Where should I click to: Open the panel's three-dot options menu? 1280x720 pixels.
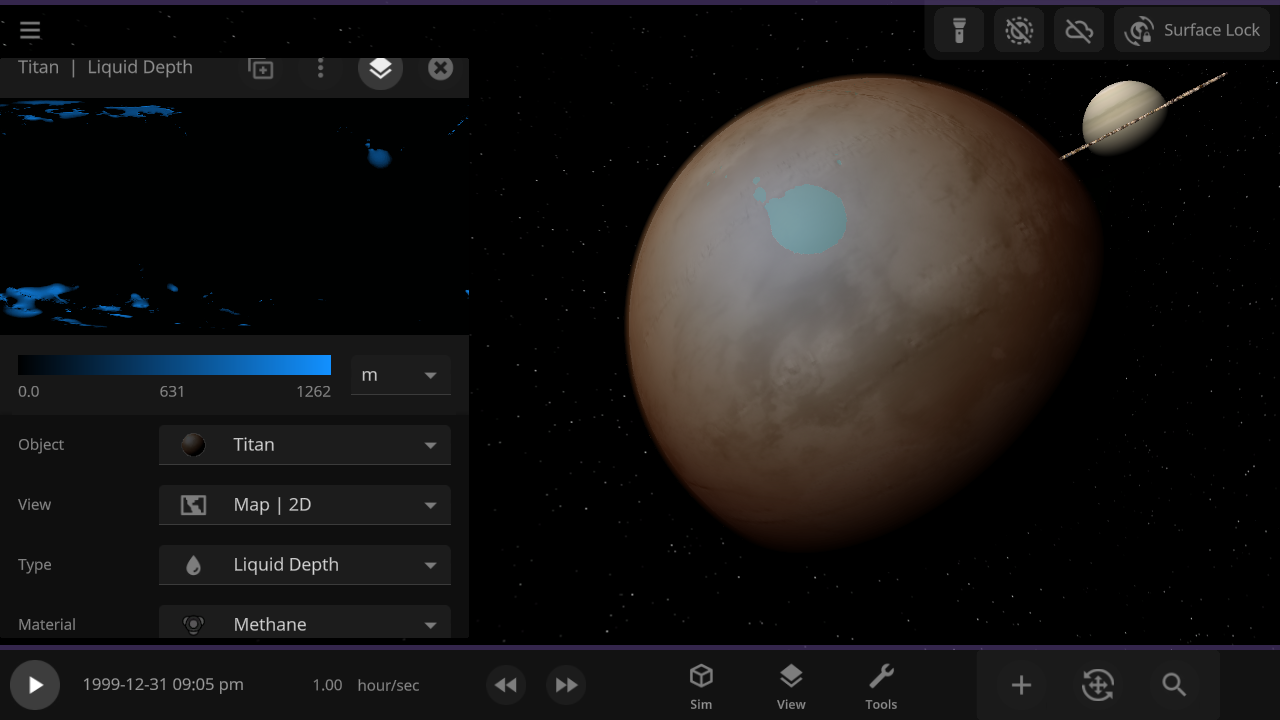[320, 68]
